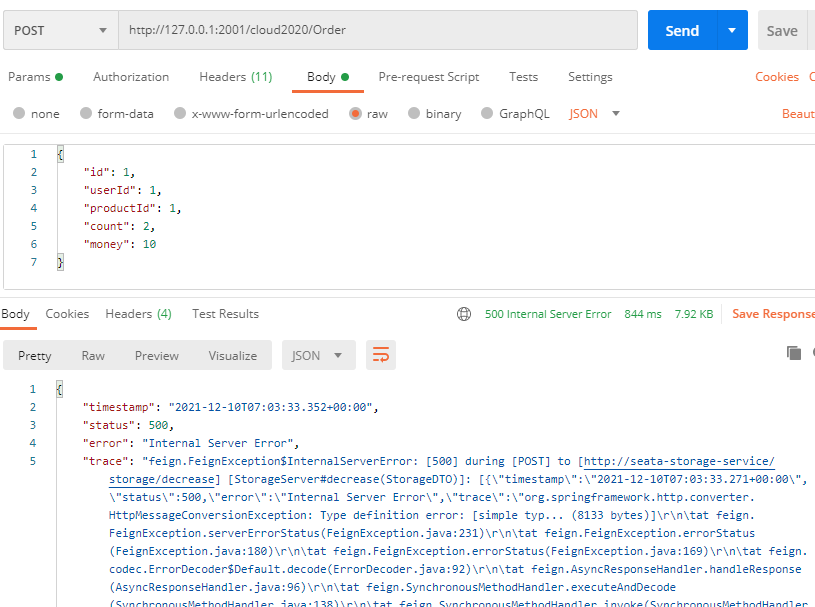Open the response Headers (4) tab
This screenshot has height=607, width=815.
click(x=138, y=314)
